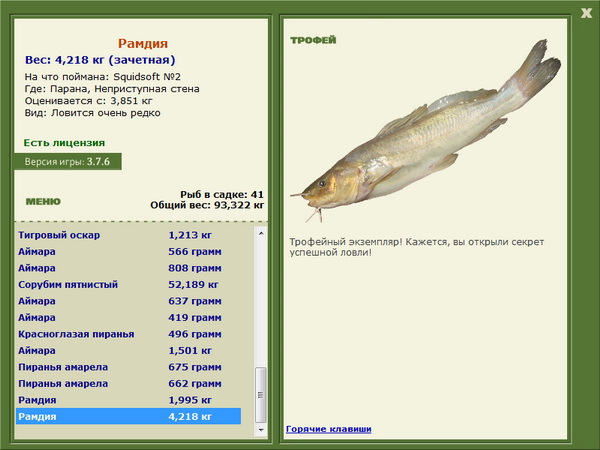Click the scrollbar down arrow in the fish list
Viewport: 600px width, 450px height.
[x=261, y=430]
